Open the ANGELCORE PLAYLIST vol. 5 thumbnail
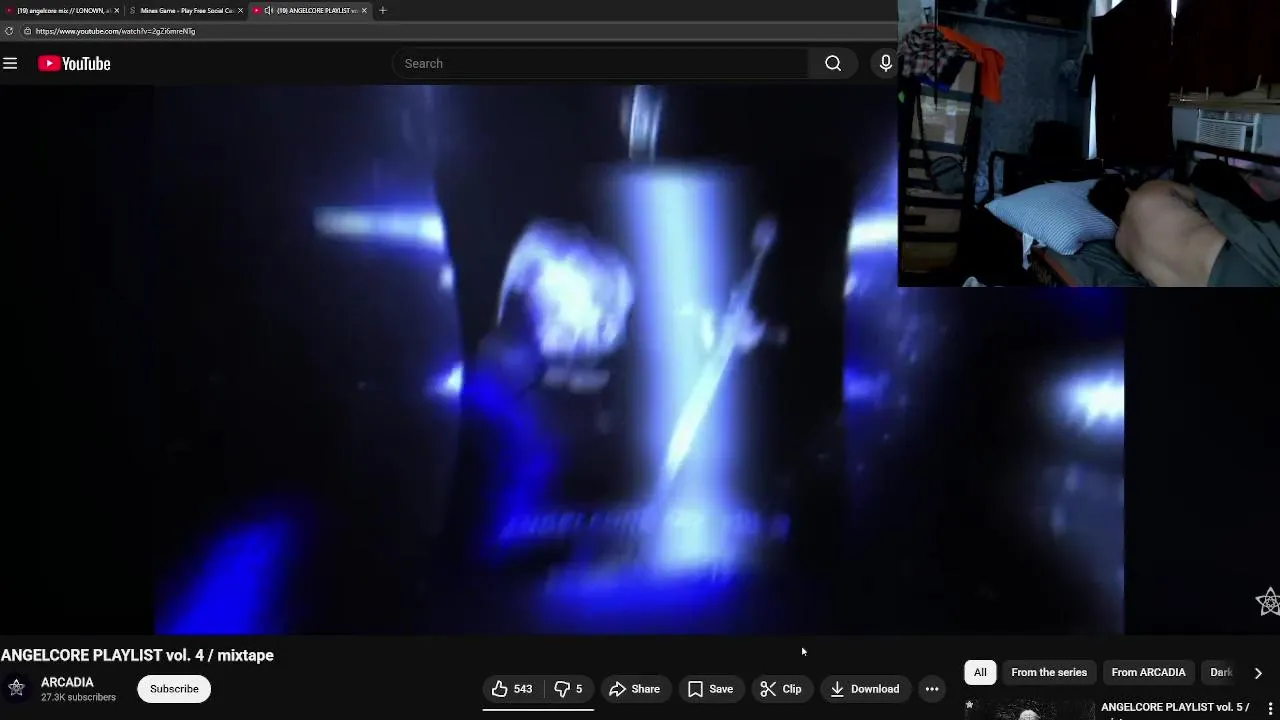1280x720 pixels. pyautogui.click(x=1030, y=709)
